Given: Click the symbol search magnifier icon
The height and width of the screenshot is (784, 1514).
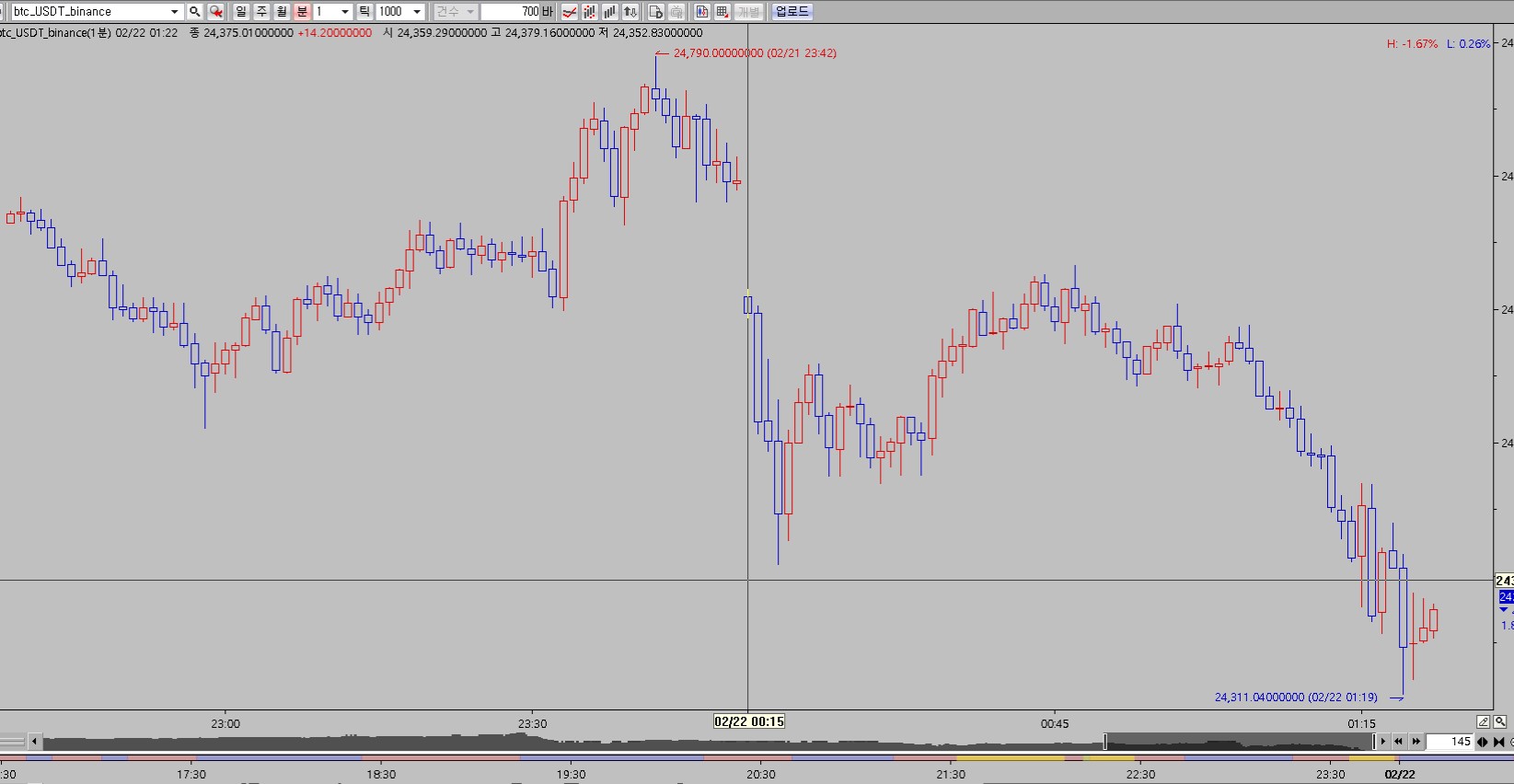Looking at the screenshot, I should (x=194, y=12).
